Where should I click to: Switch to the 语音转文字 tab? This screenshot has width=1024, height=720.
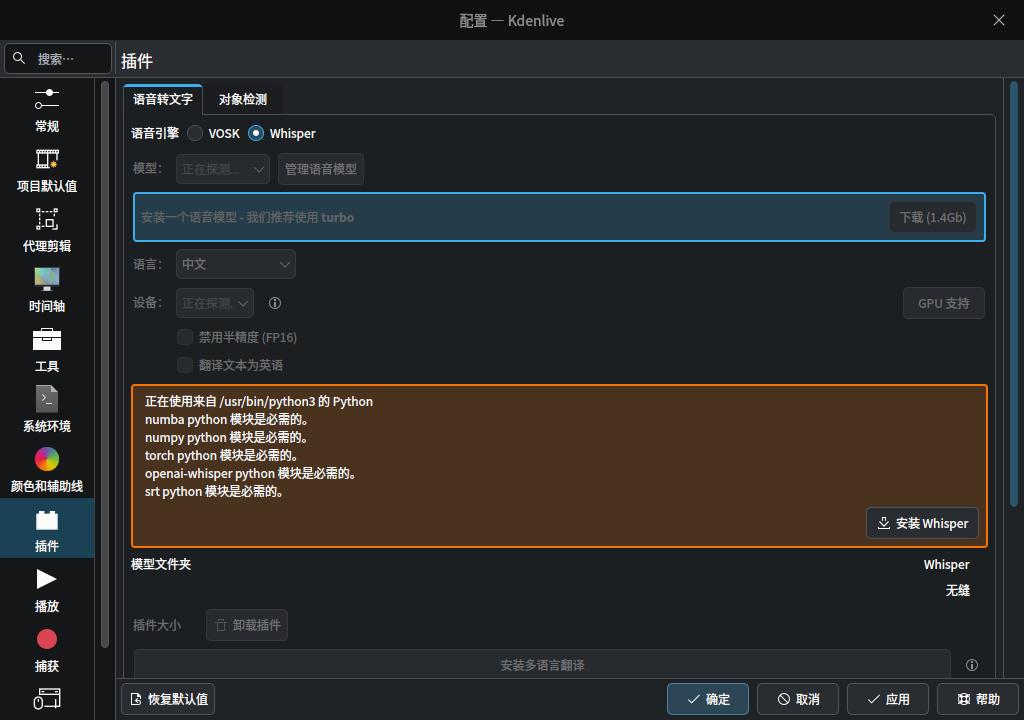coord(163,99)
